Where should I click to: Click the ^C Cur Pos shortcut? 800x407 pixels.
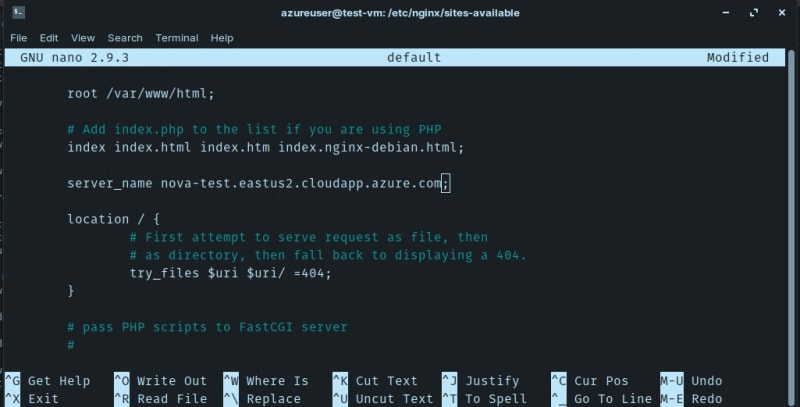(x=590, y=381)
